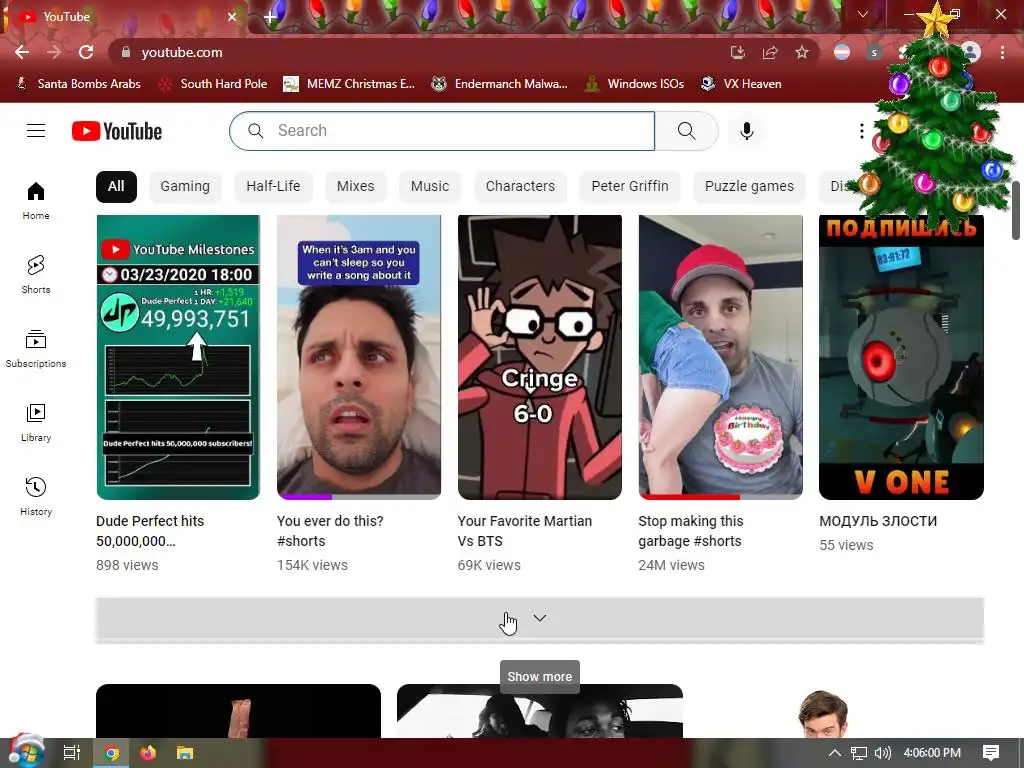Image resolution: width=1024 pixels, height=768 pixels.
Task: Select the All filter chip
Action: pos(116,187)
